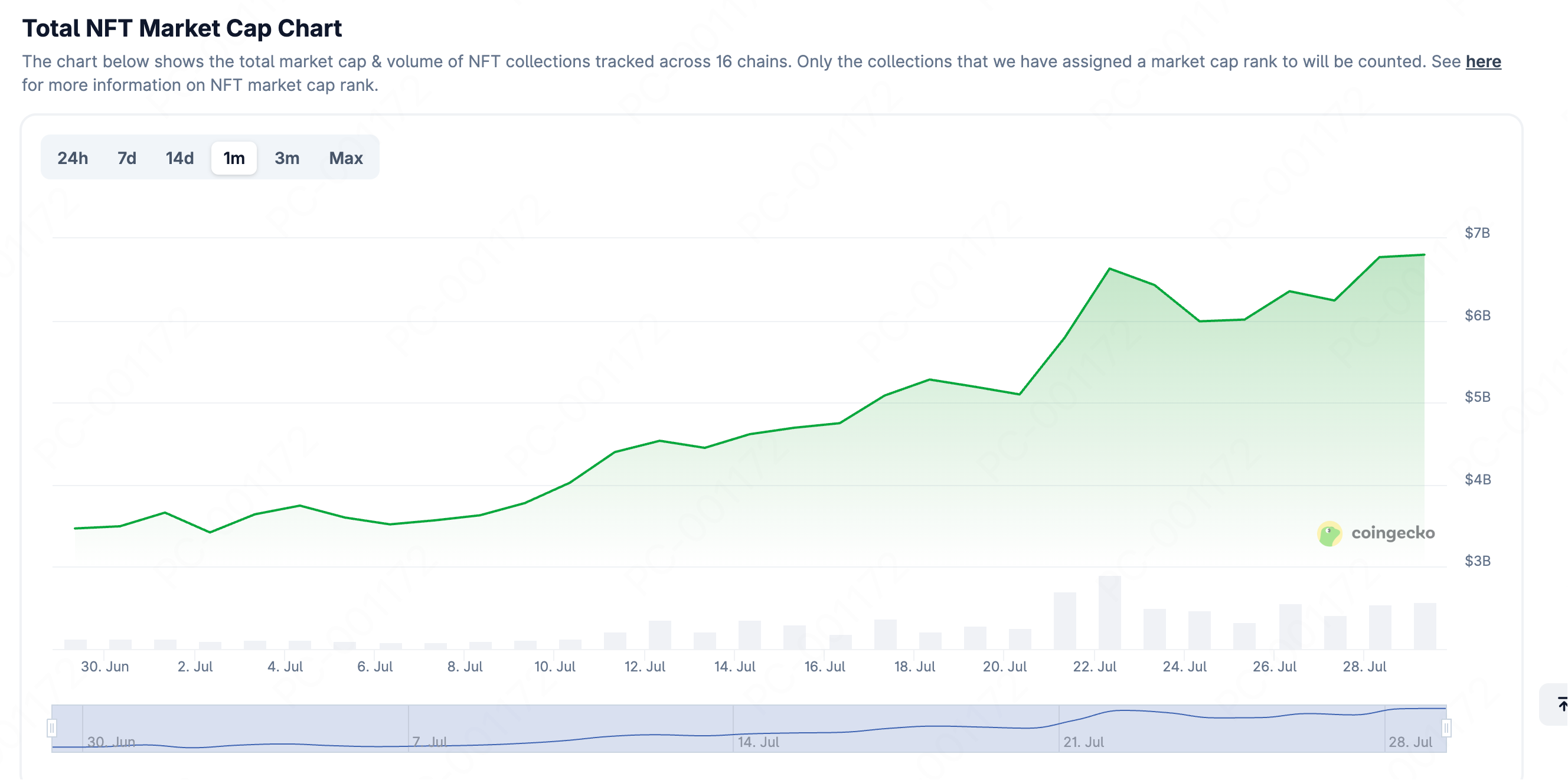
Task: Click the '14. Jul' label in the navigator
Action: 758,742
